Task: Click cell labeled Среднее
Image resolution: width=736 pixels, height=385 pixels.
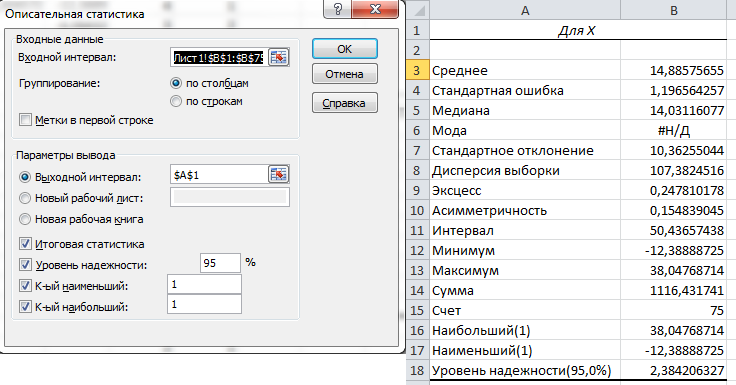Action: pos(525,70)
